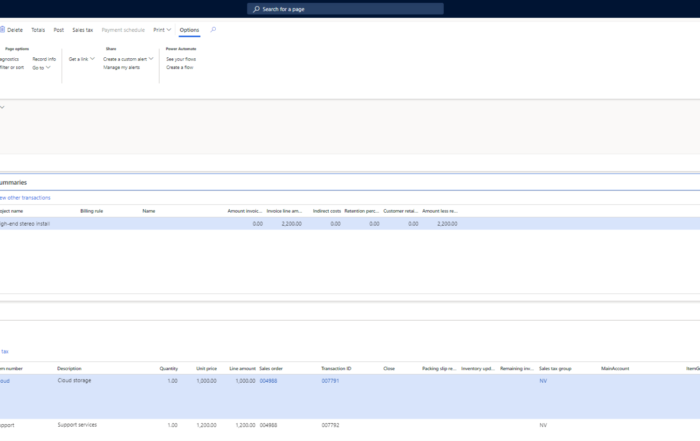The height and width of the screenshot is (441, 700).
Task: Select the Support services description cell
Action: [x=77, y=424]
